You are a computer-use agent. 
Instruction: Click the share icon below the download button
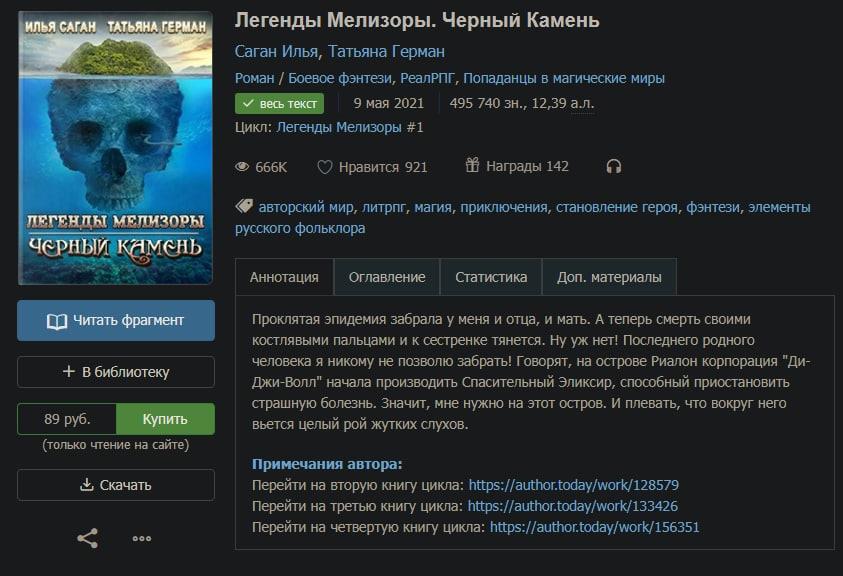click(x=88, y=538)
